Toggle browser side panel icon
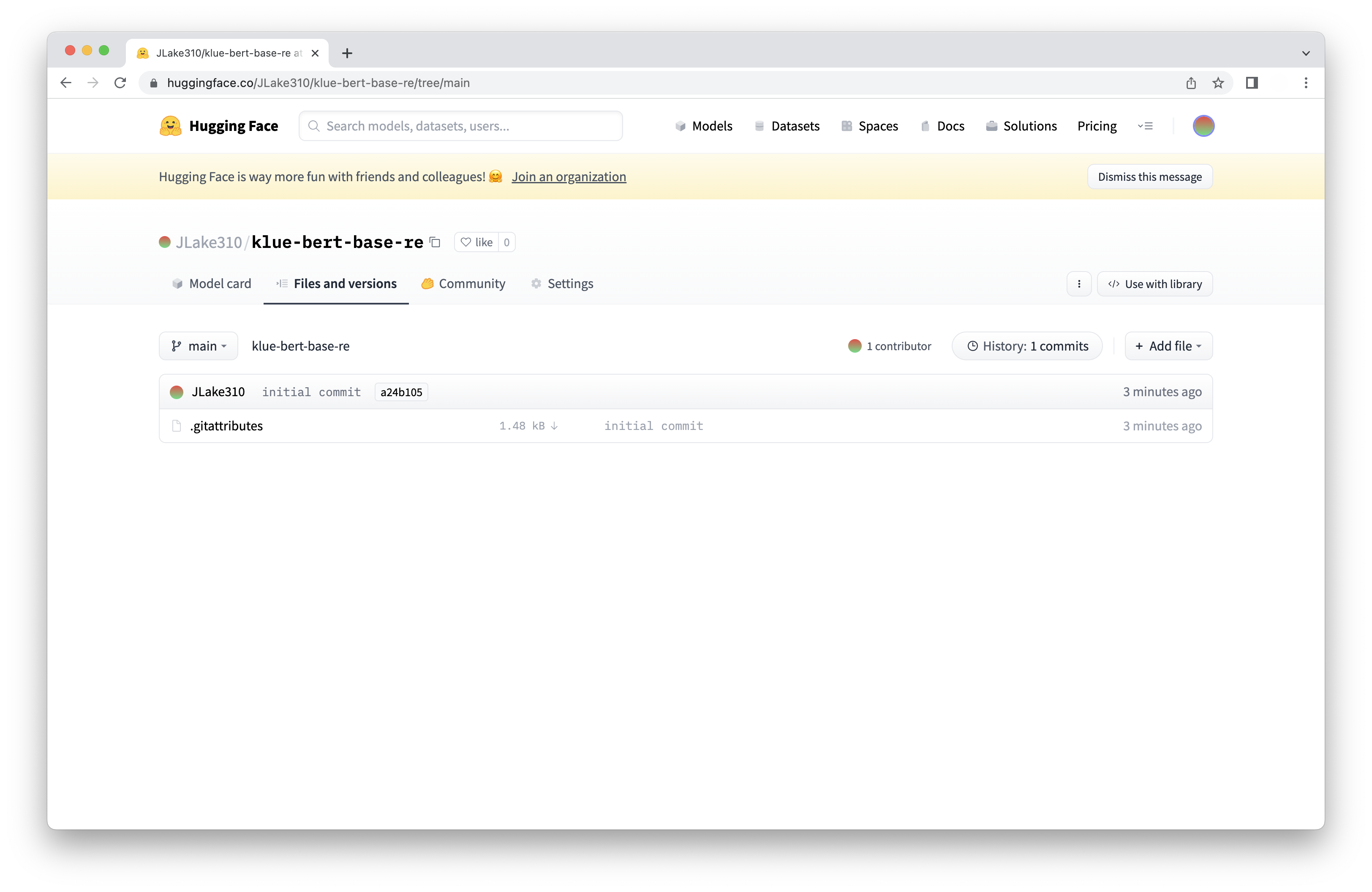The width and height of the screenshot is (1372, 892). (1252, 83)
